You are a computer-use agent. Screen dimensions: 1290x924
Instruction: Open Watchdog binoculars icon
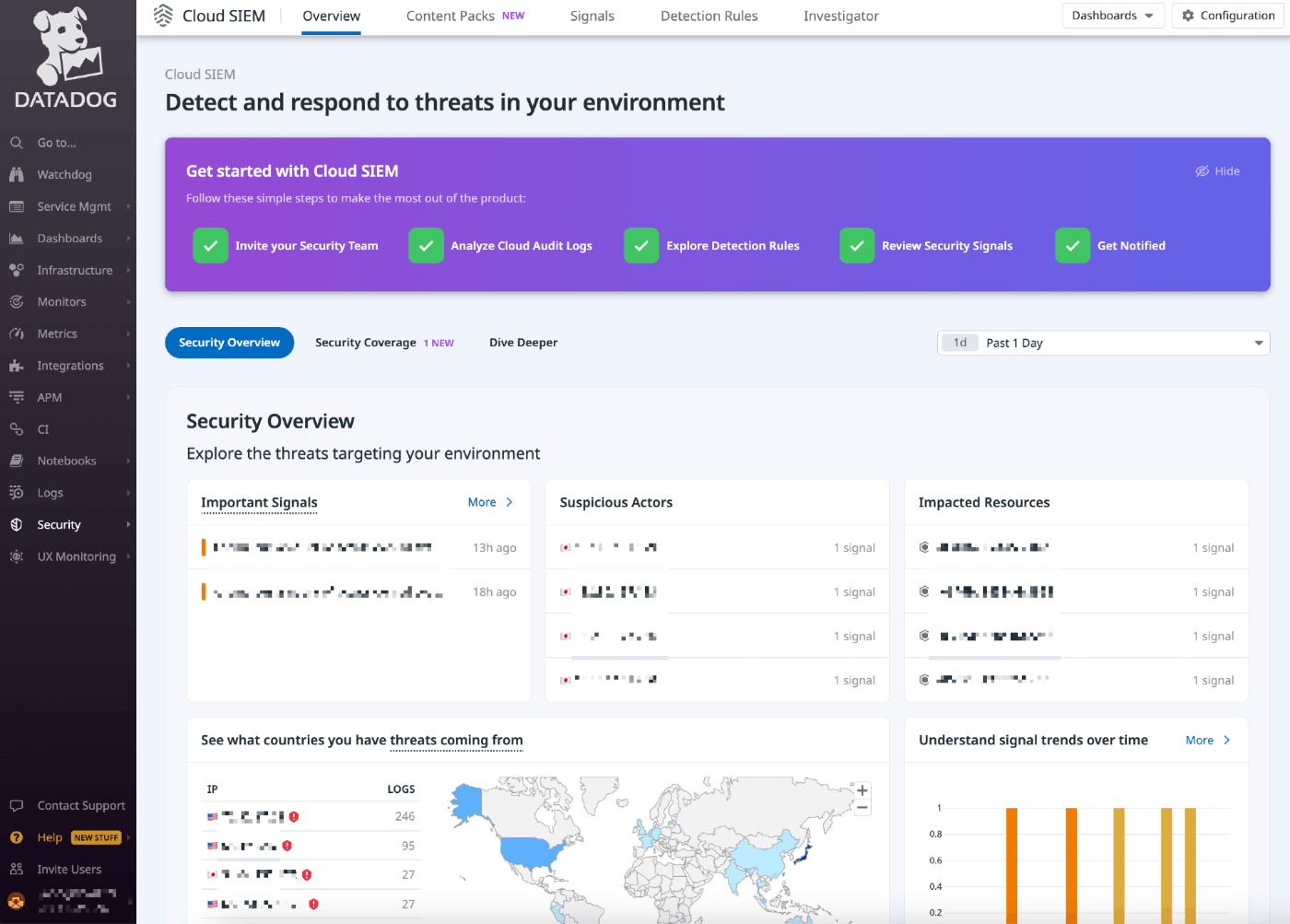point(17,174)
